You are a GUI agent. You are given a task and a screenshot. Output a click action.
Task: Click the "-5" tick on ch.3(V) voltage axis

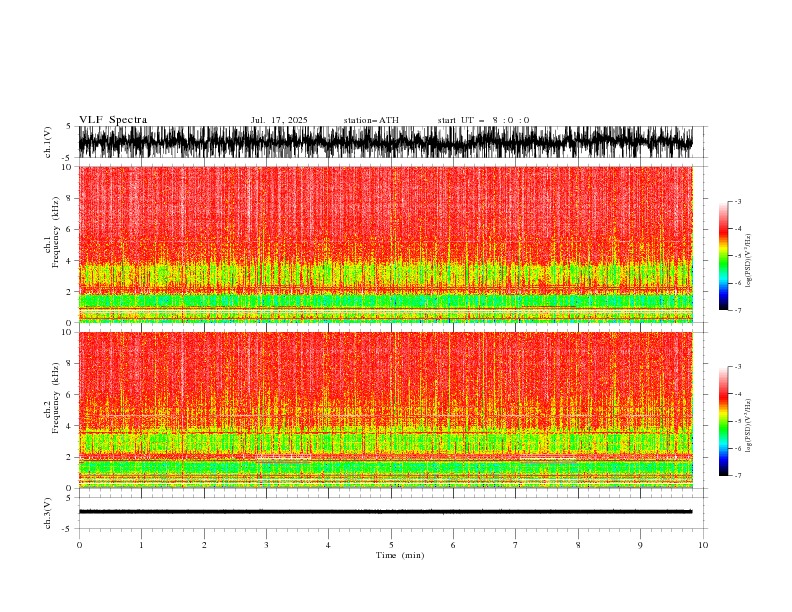(67, 529)
